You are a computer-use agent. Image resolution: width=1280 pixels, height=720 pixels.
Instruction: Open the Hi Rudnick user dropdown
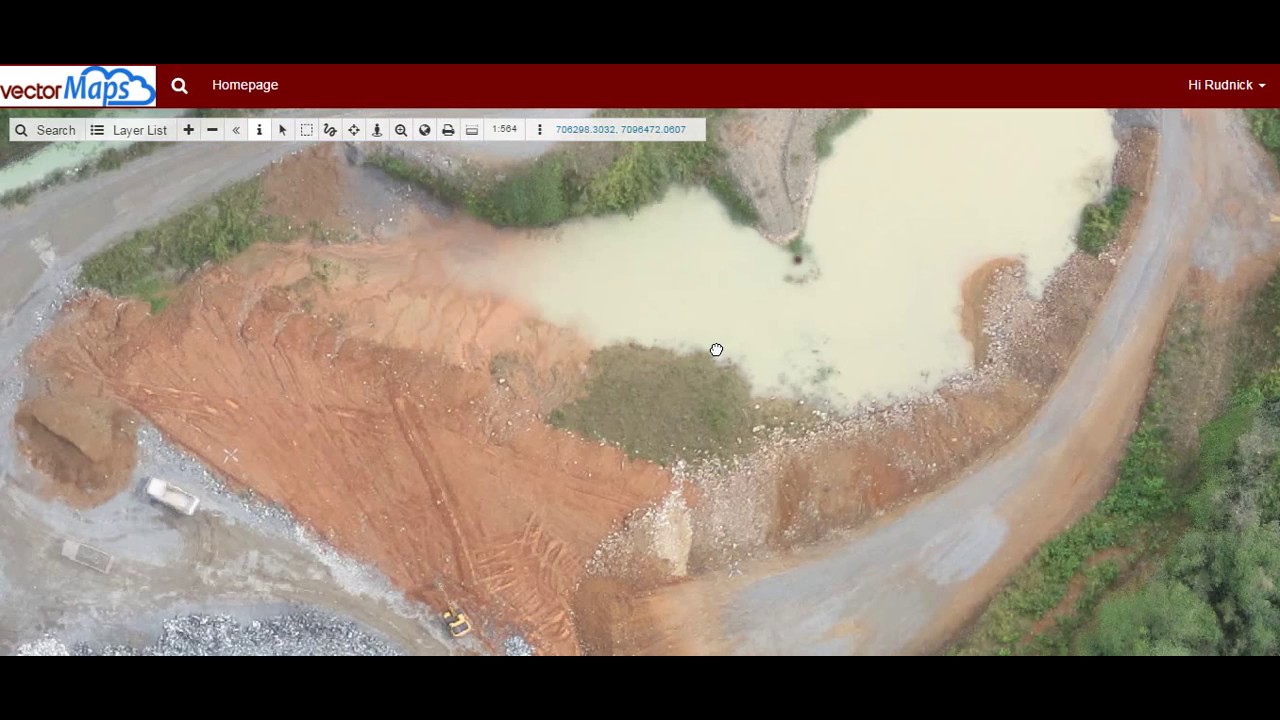click(1226, 85)
